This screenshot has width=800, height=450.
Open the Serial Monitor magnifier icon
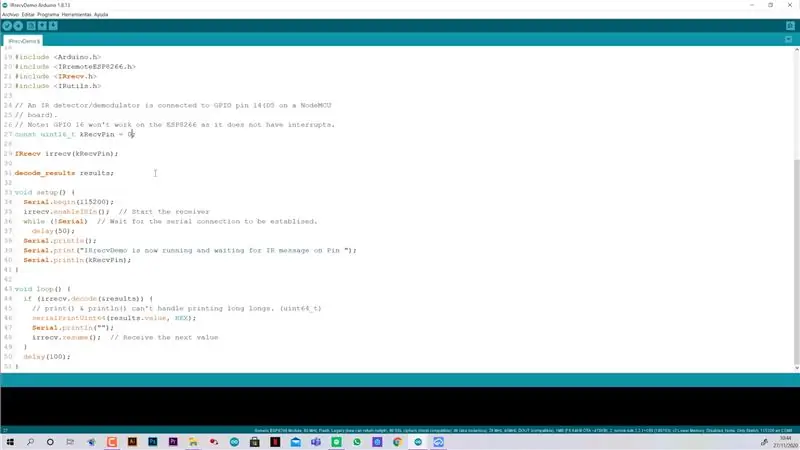[790, 26]
